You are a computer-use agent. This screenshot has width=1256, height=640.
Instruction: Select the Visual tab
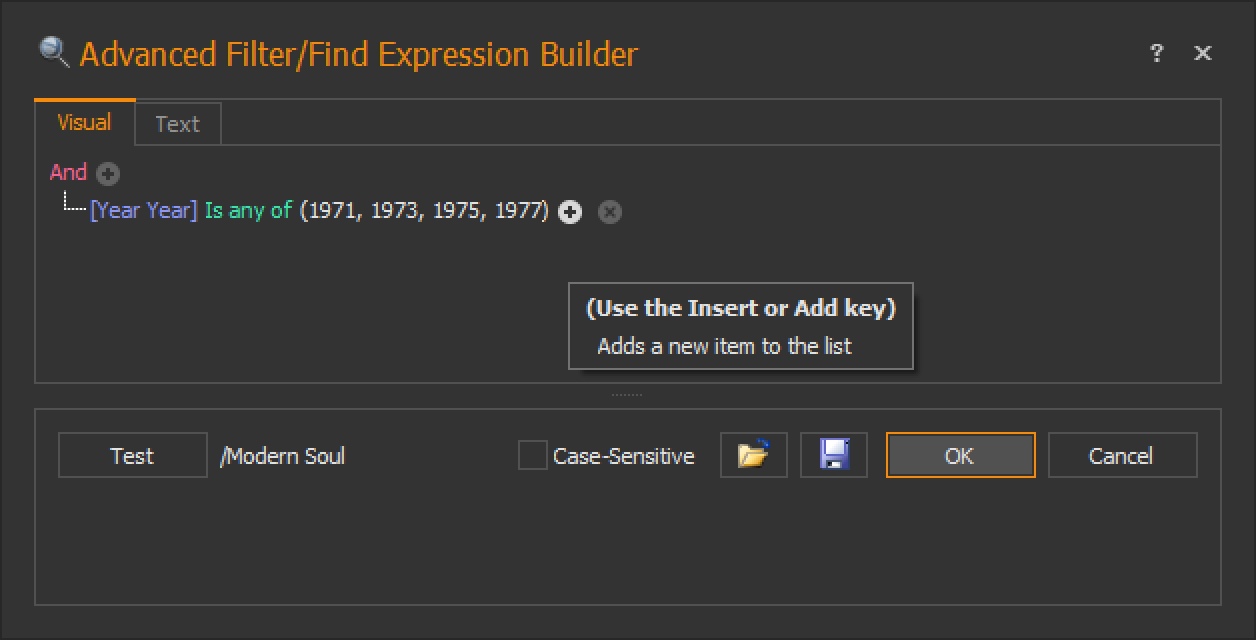click(84, 122)
